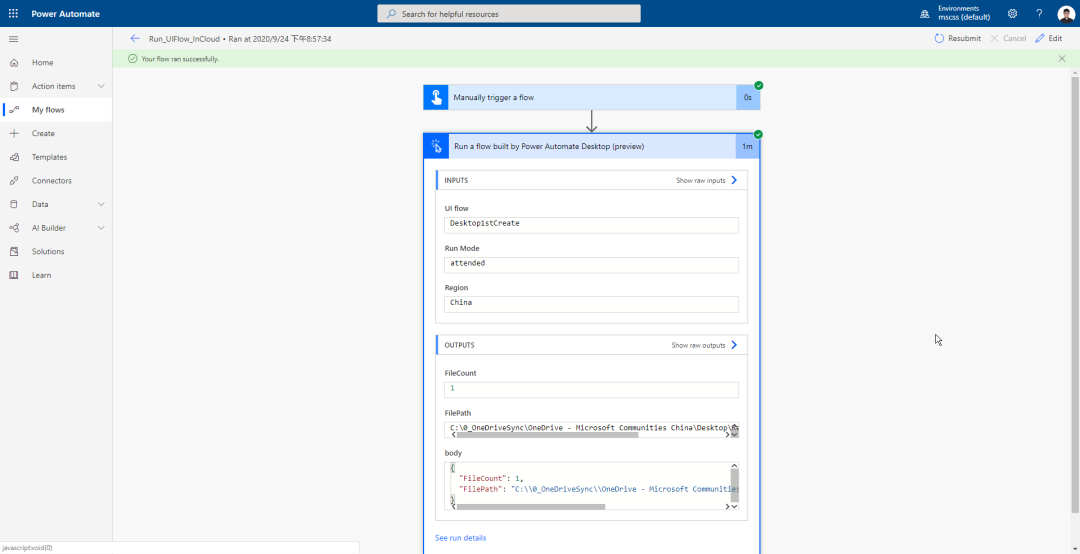1080x554 pixels.
Task: Dismiss the success notification banner
Action: pos(1062,59)
